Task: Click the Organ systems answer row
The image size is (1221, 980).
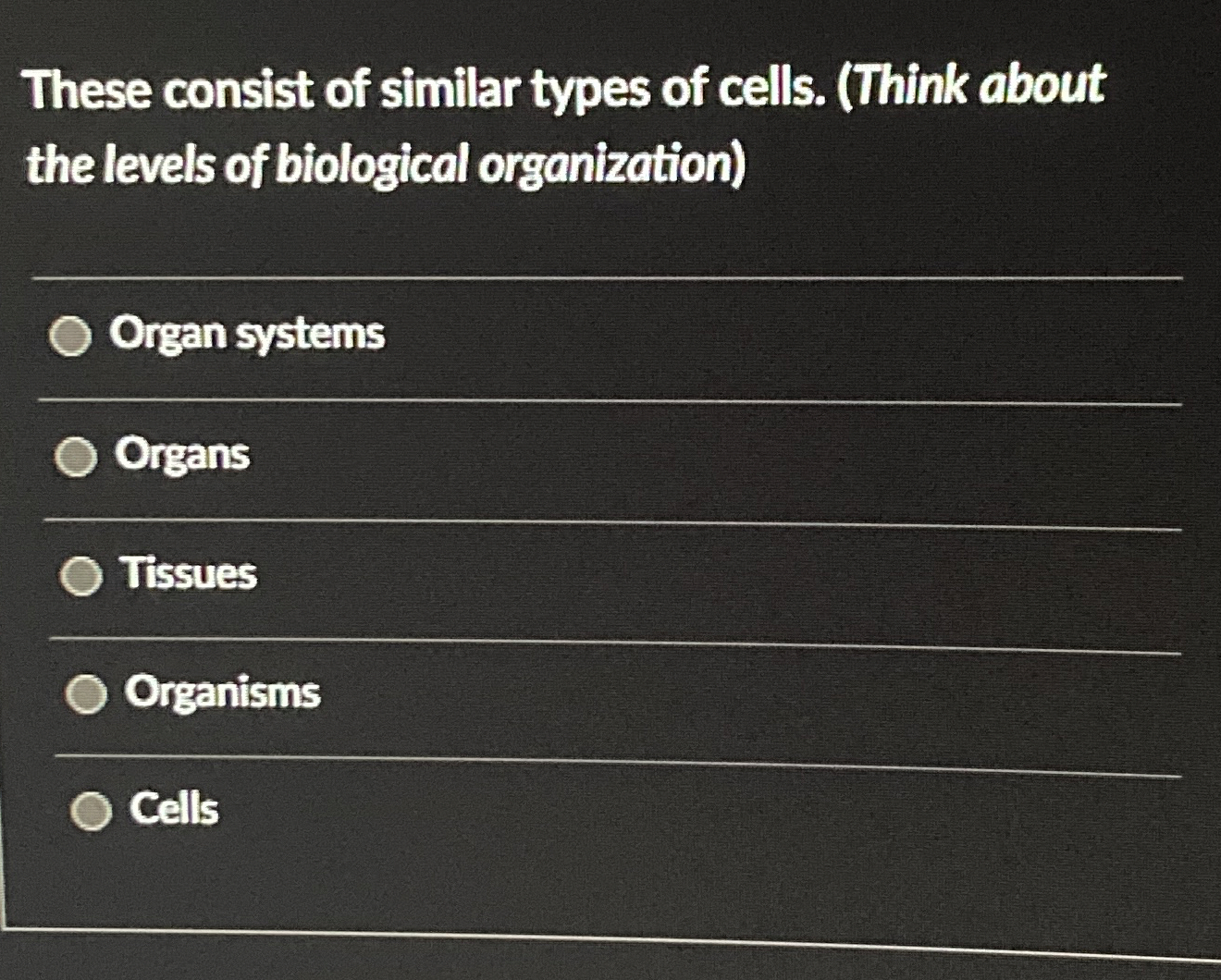Action: click(x=370, y=336)
